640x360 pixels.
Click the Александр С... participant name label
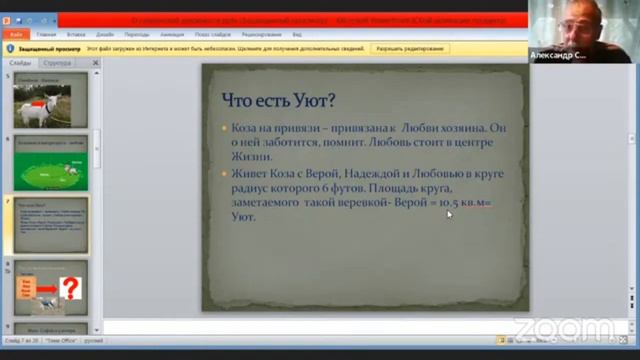558,56
